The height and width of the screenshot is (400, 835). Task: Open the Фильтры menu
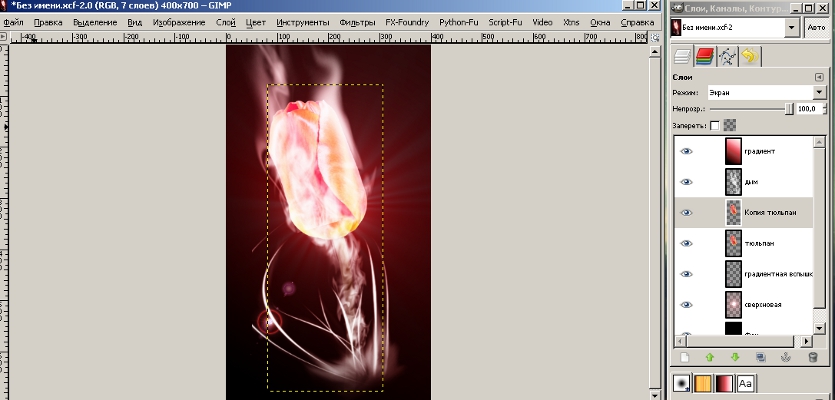357,22
